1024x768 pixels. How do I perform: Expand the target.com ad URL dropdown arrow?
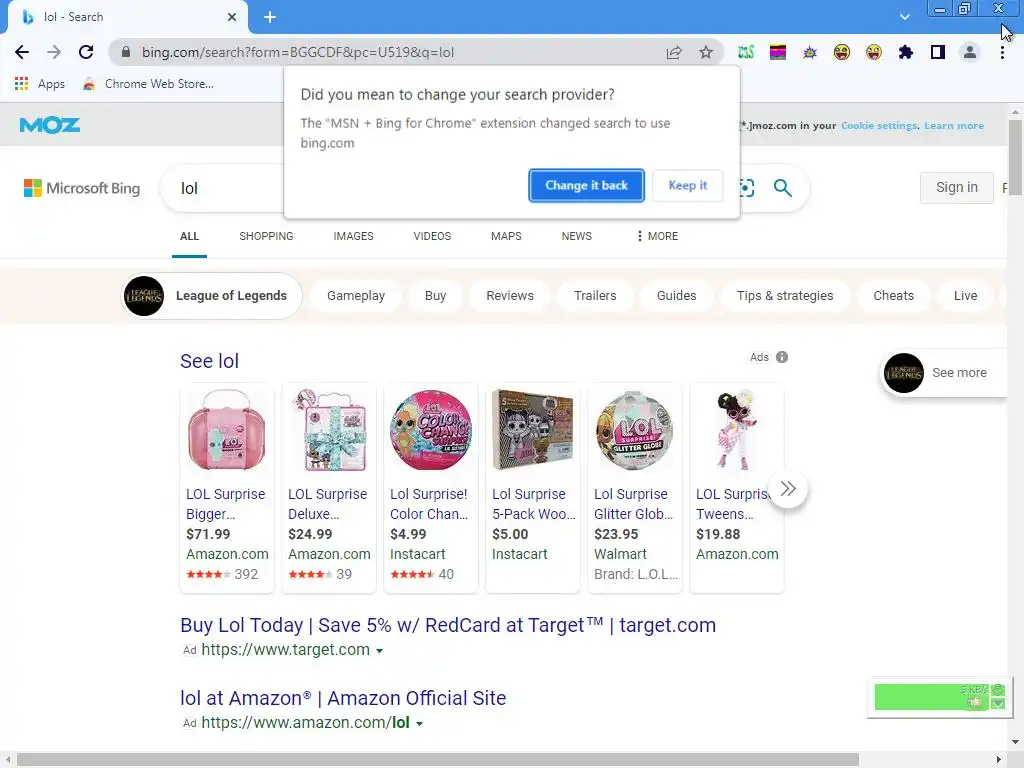click(x=379, y=650)
